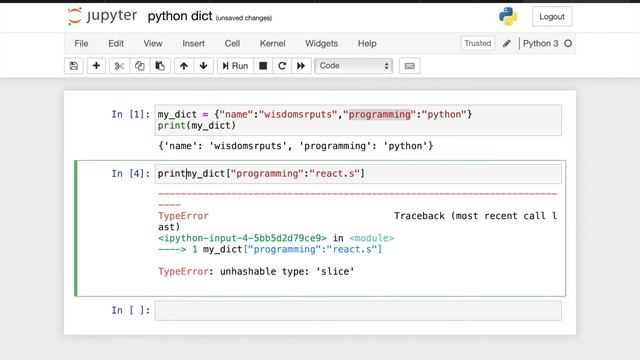Cut selected cells with scissors icon
The image size is (640, 360).
(x=119, y=66)
